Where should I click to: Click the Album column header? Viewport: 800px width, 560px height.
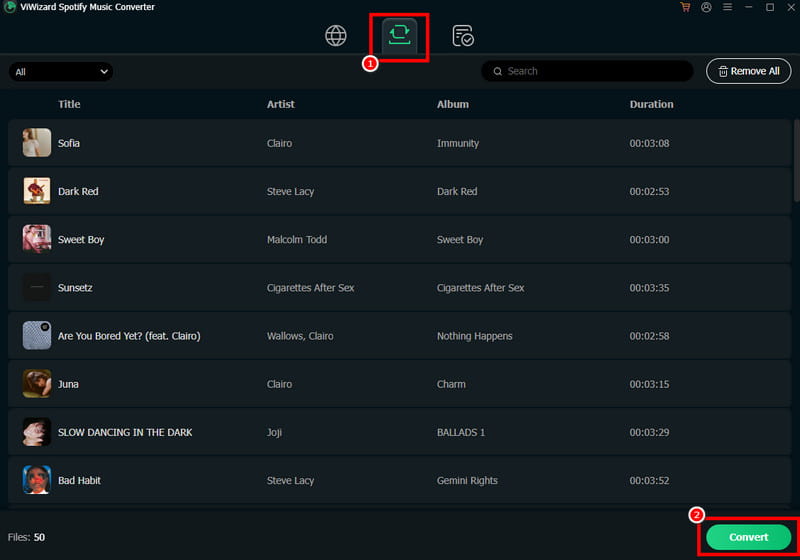point(453,104)
